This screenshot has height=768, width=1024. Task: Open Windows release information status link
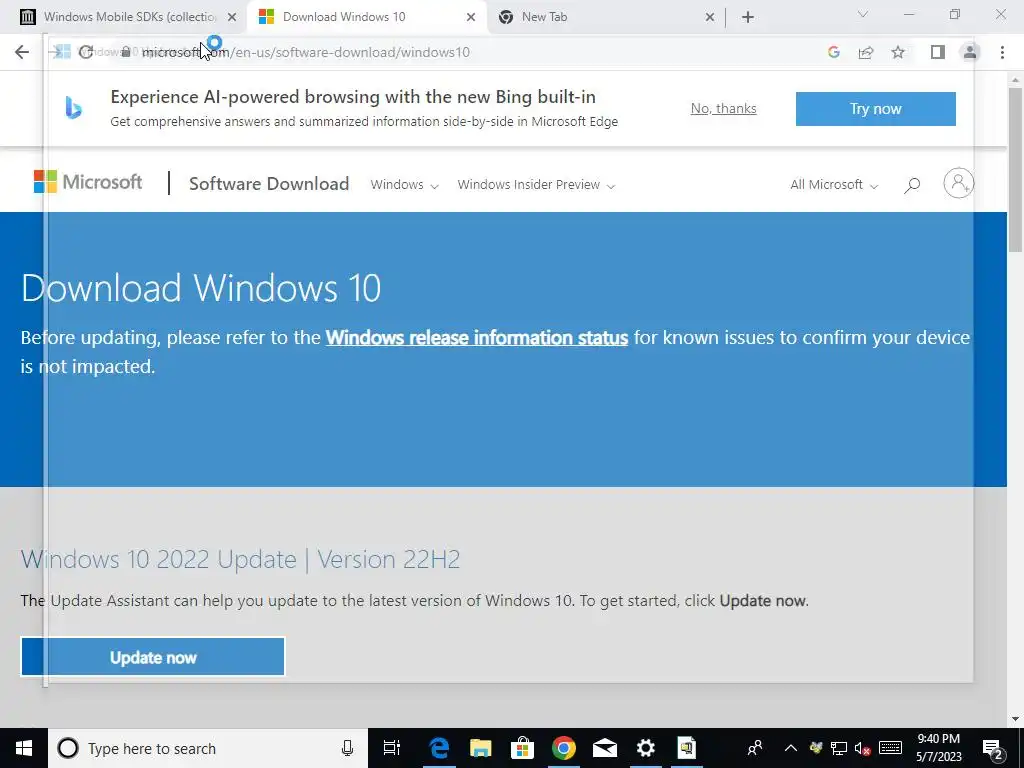coord(477,338)
